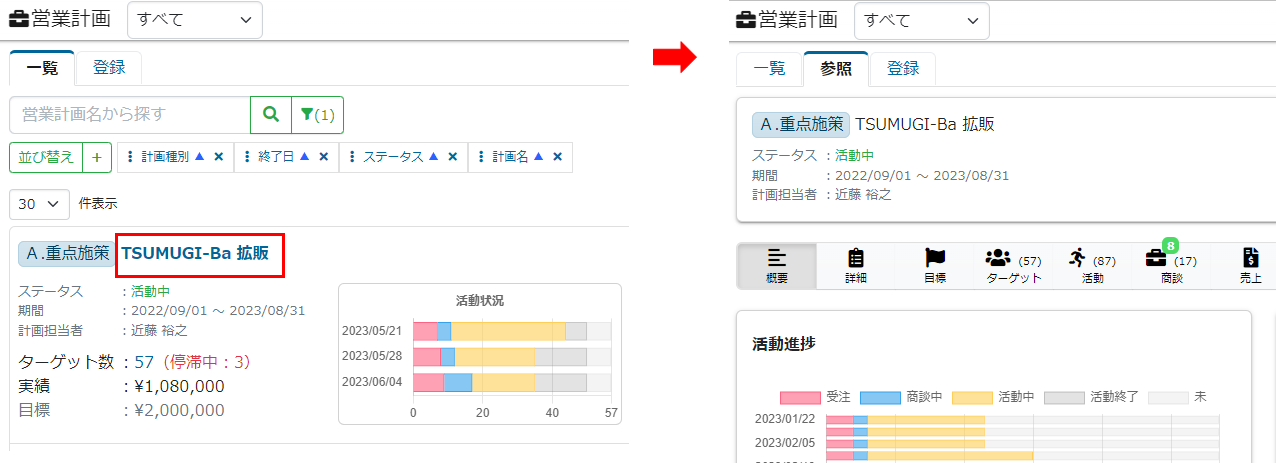Click the green 8 badge on 商談
Image resolution: width=1276 pixels, height=463 pixels.
[x=1170, y=245]
